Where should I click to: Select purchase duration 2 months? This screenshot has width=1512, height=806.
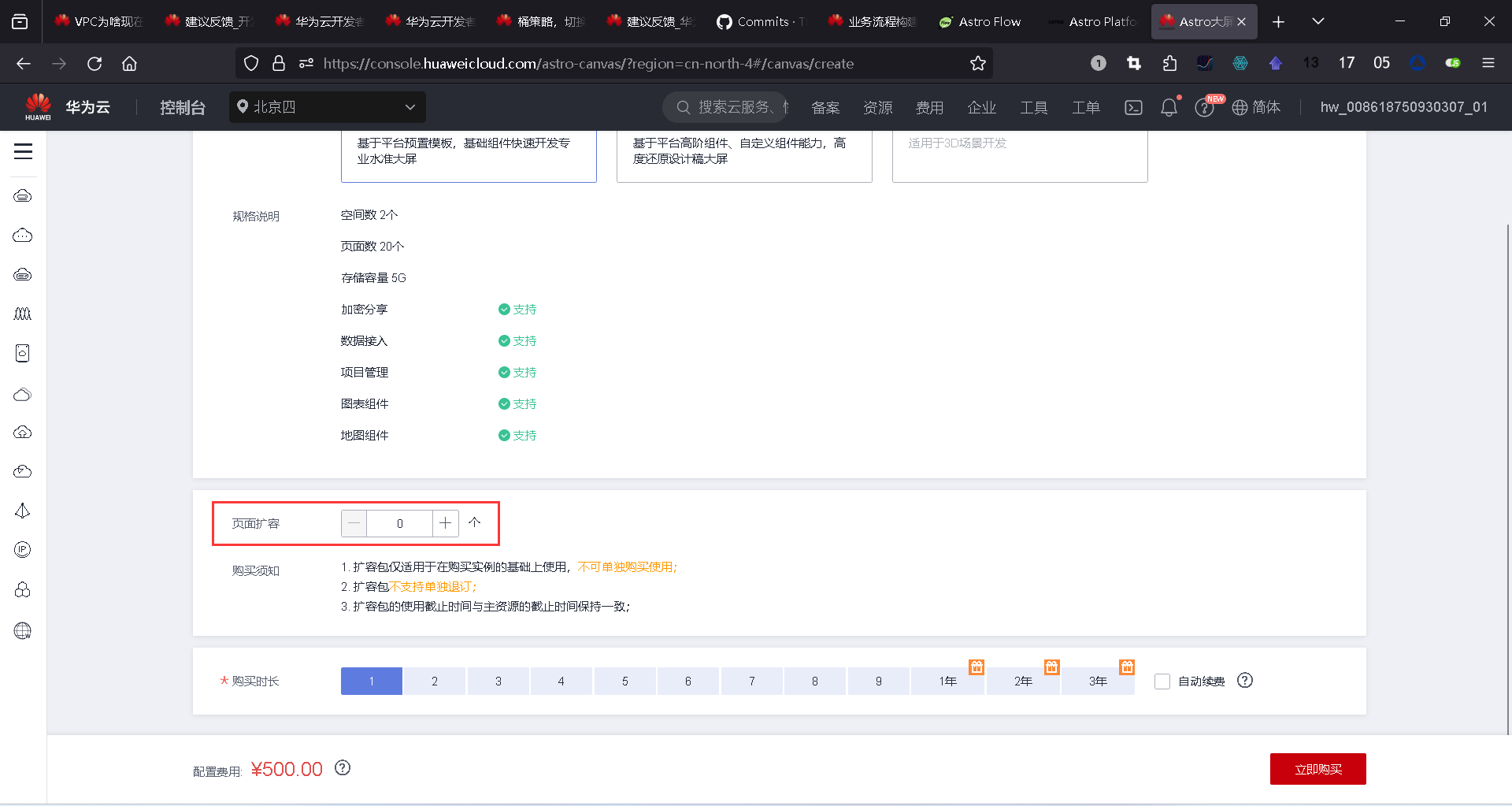pyautogui.click(x=435, y=681)
